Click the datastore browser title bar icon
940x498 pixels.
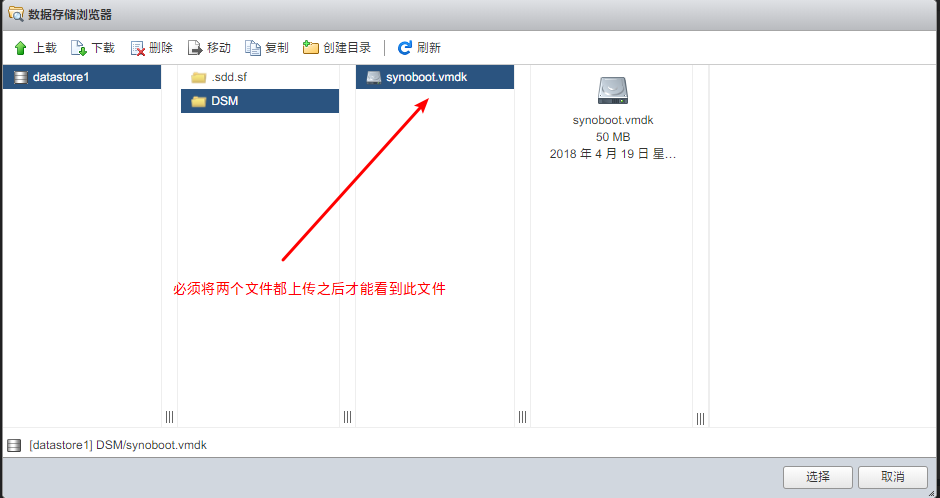click(16, 14)
